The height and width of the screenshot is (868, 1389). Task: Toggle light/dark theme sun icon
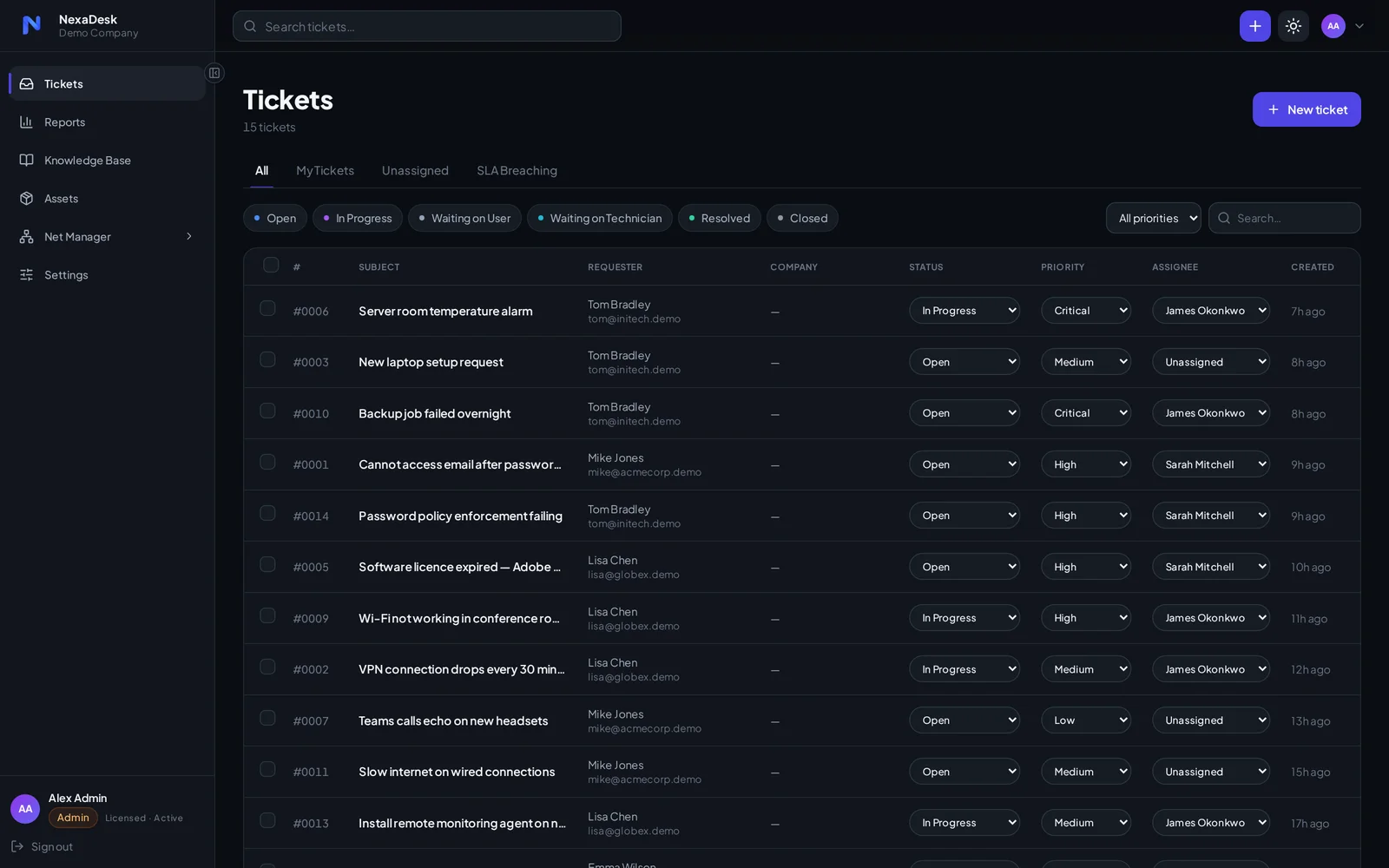(1294, 26)
